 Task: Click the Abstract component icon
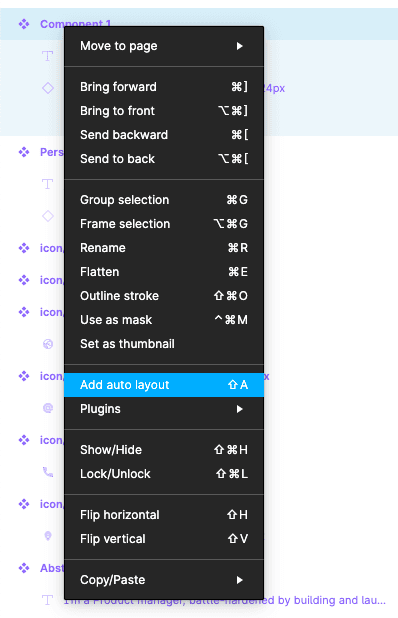pos(24,568)
